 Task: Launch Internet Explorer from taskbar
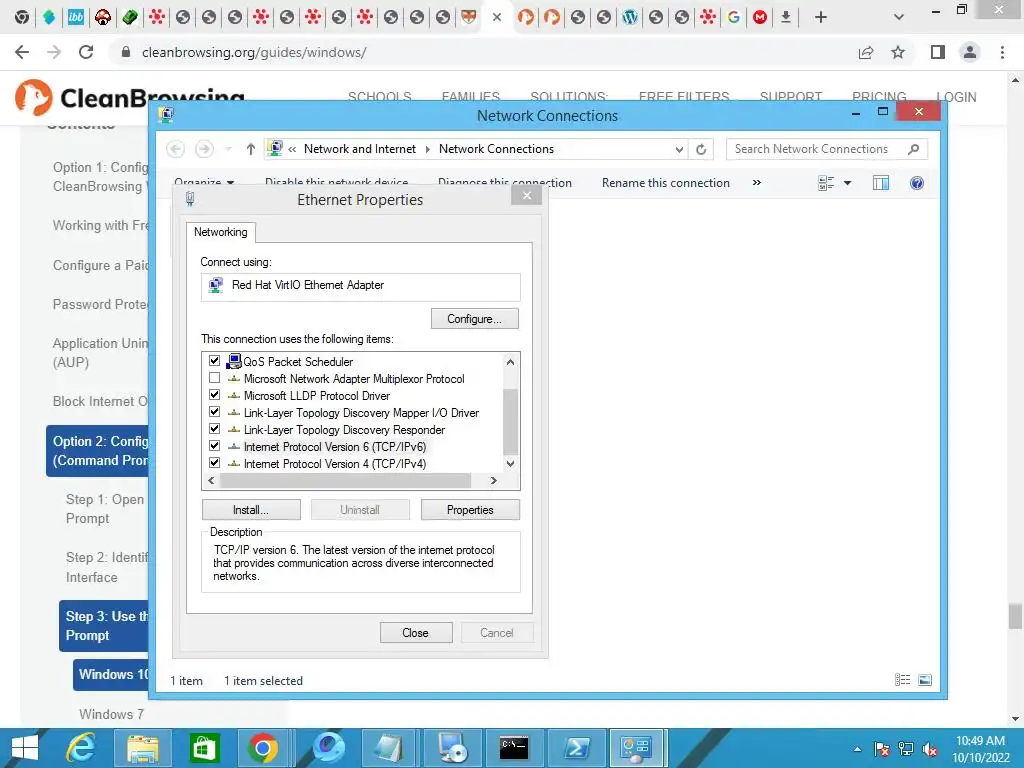tap(81, 748)
